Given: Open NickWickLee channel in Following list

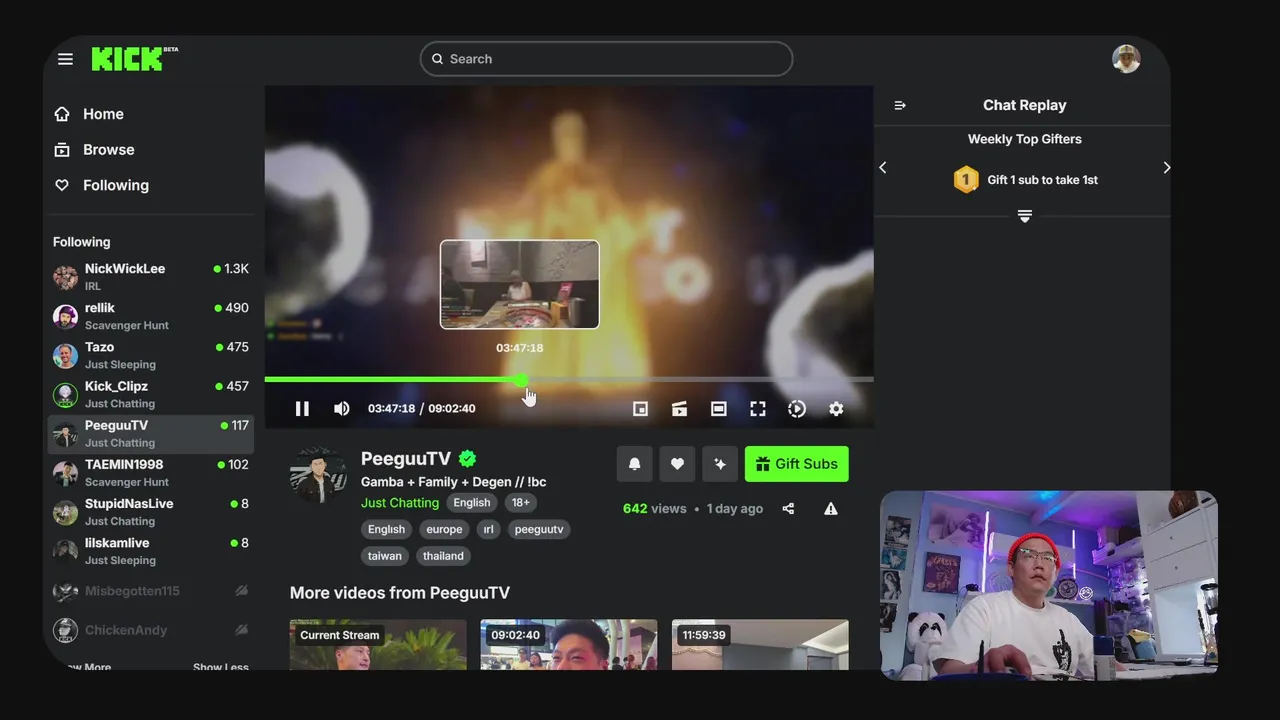Looking at the screenshot, I should [150, 277].
